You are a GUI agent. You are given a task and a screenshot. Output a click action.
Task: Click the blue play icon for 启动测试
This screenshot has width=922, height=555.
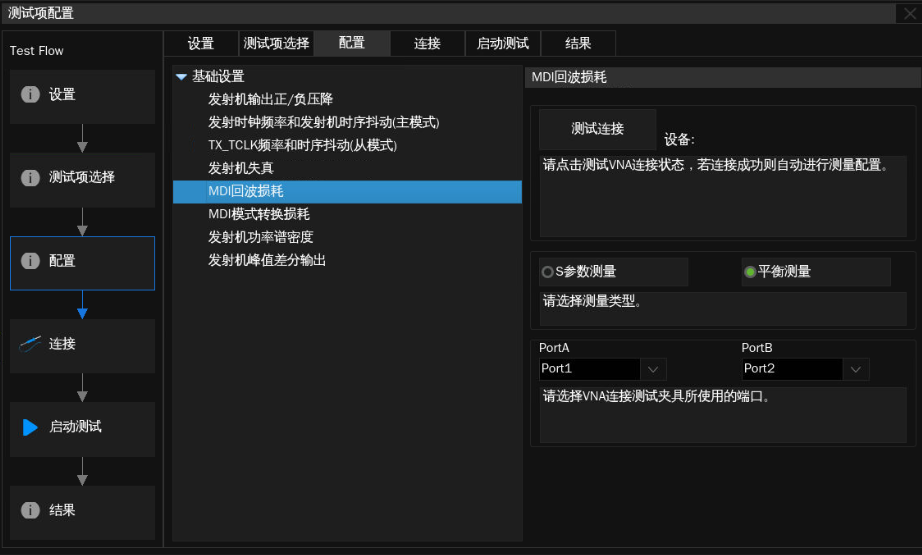(x=30, y=427)
